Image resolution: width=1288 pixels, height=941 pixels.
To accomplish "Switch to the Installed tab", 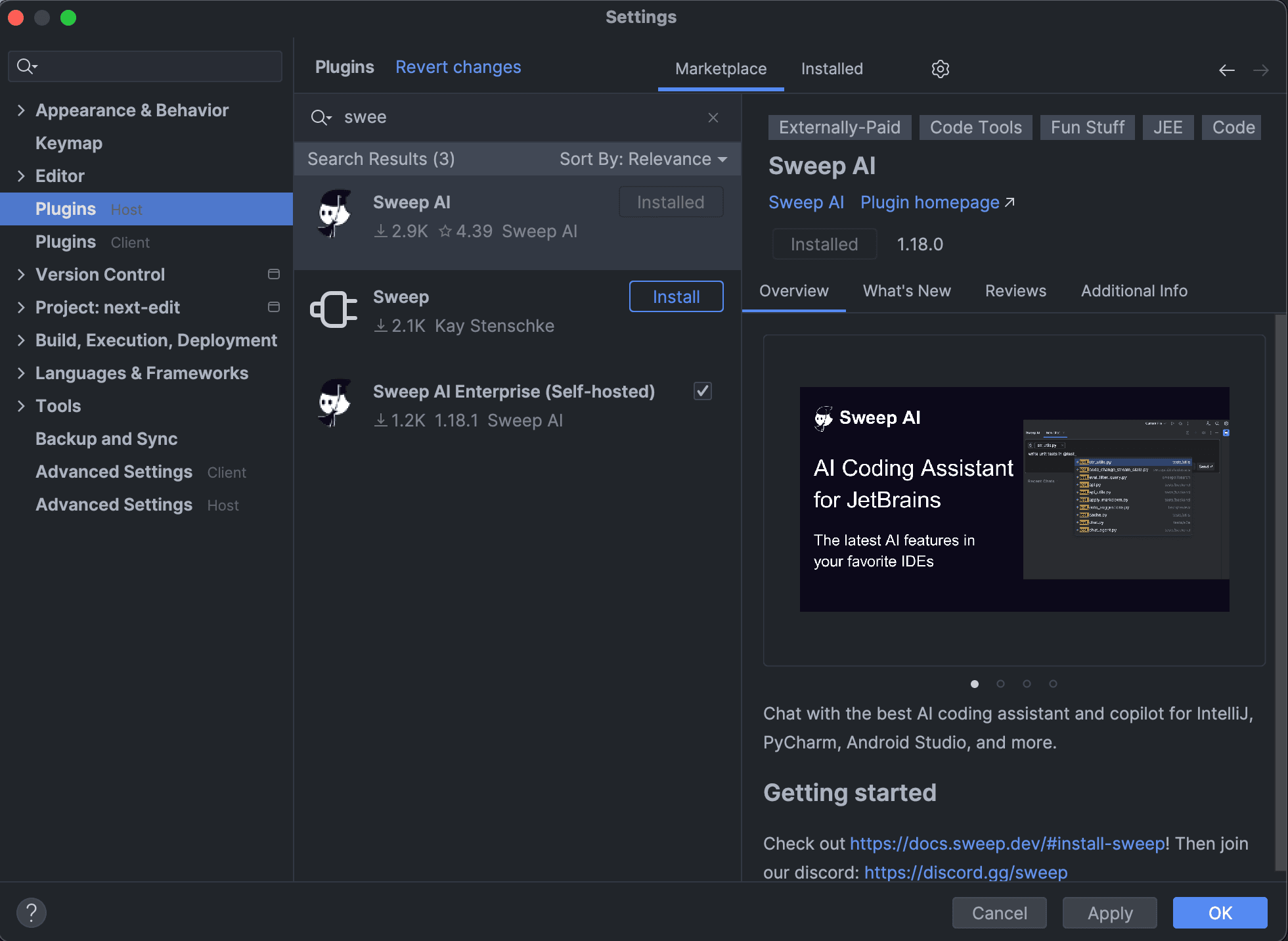I will [x=832, y=69].
